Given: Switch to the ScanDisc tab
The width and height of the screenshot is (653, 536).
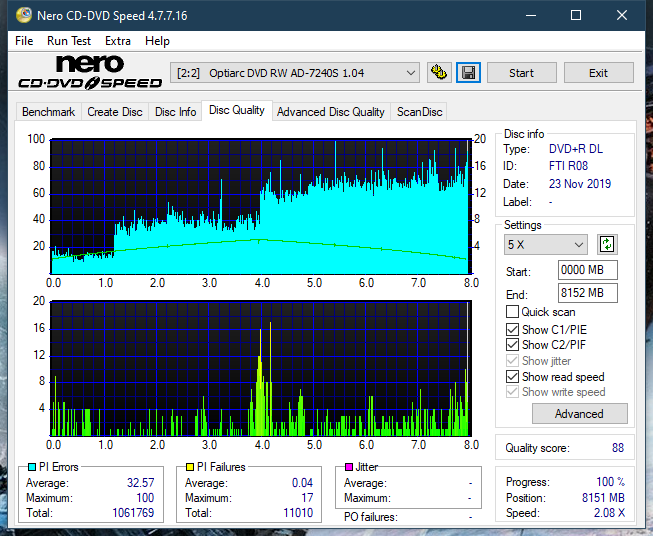Looking at the screenshot, I should 419,112.
